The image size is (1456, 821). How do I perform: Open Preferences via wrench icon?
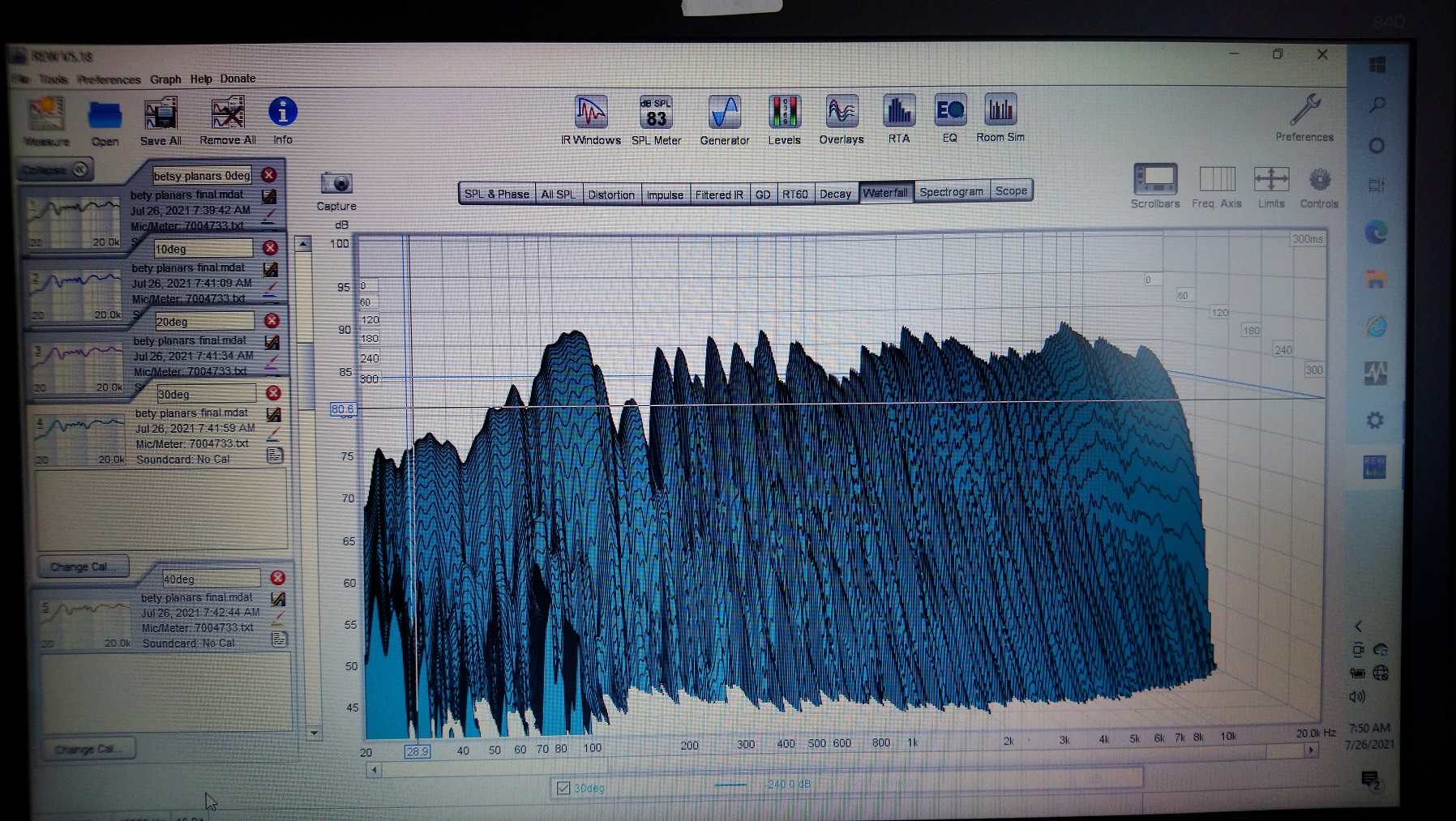tap(1304, 118)
